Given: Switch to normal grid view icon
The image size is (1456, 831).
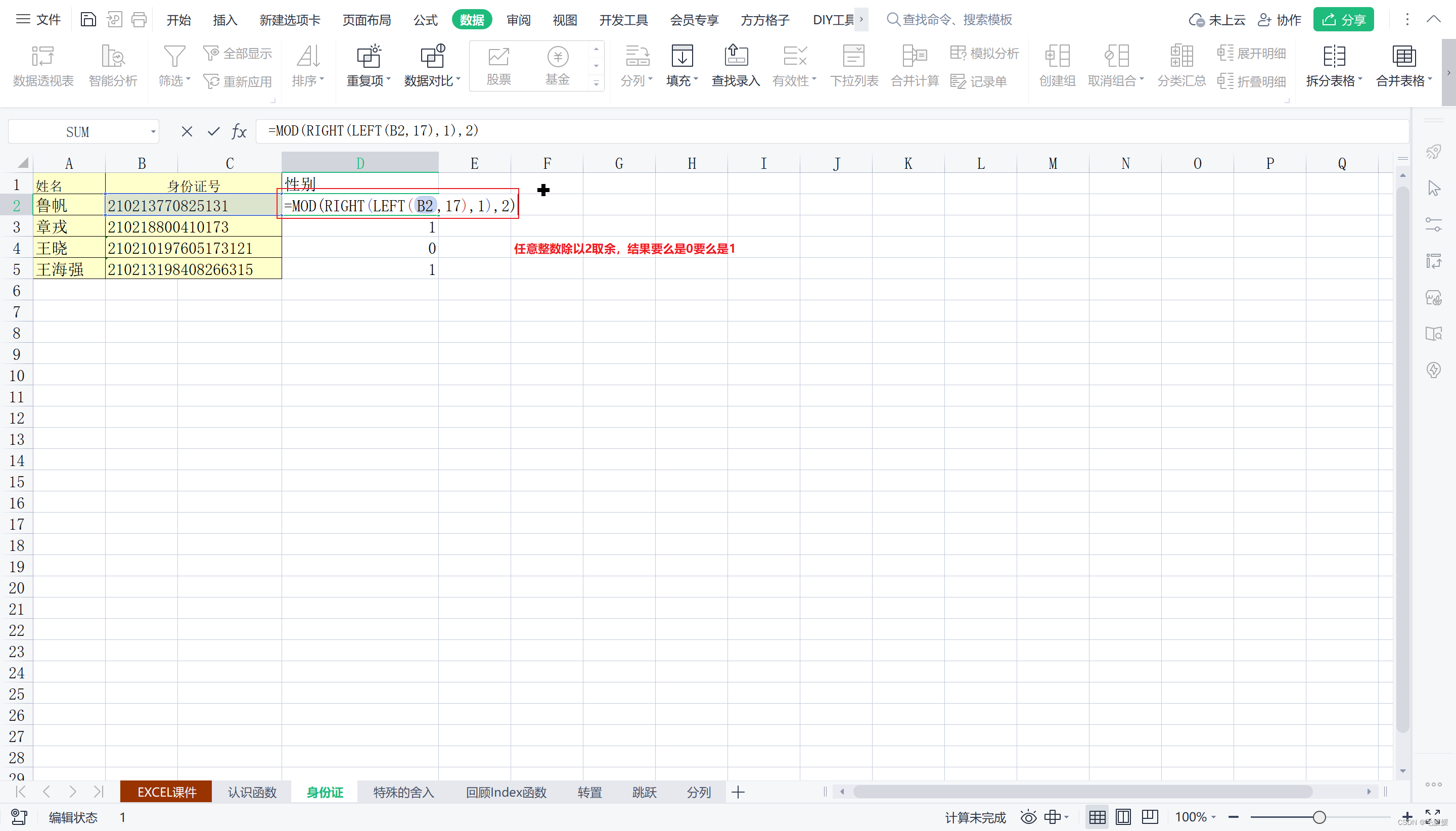Looking at the screenshot, I should [x=1097, y=817].
